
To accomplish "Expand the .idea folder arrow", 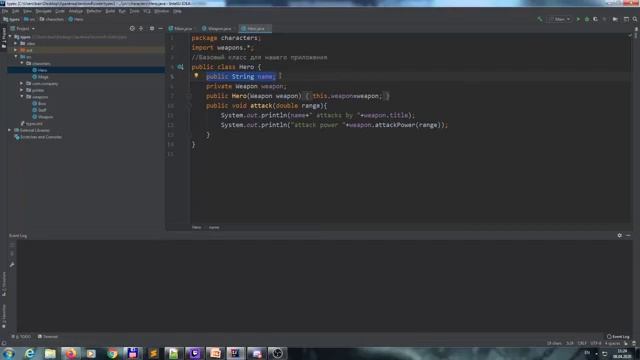I will (x=16, y=43).
